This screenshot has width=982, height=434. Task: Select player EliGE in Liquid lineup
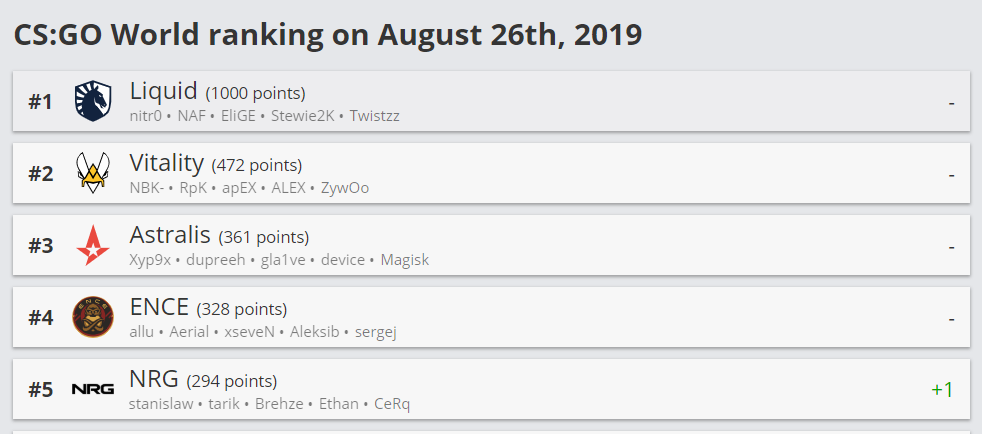click(238, 116)
